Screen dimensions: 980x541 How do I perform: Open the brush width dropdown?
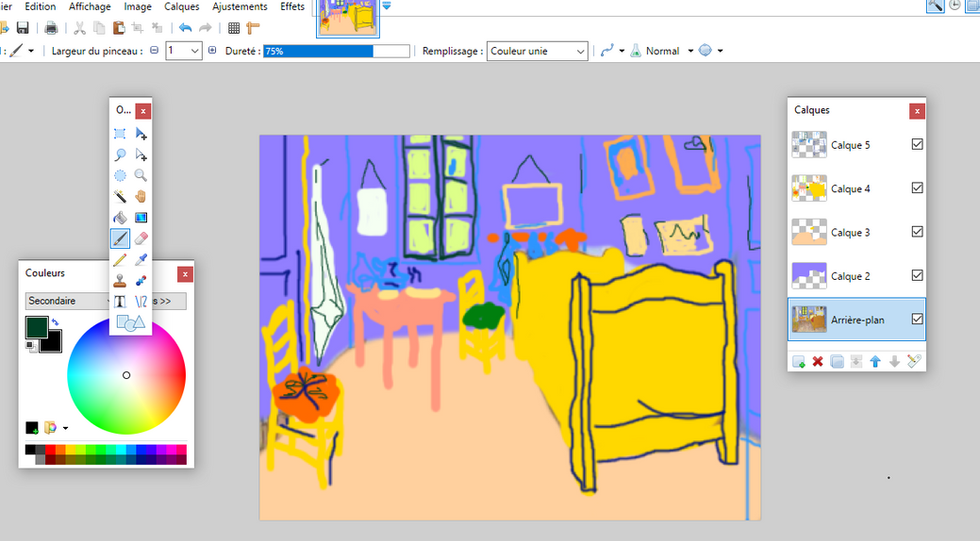tap(195, 51)
